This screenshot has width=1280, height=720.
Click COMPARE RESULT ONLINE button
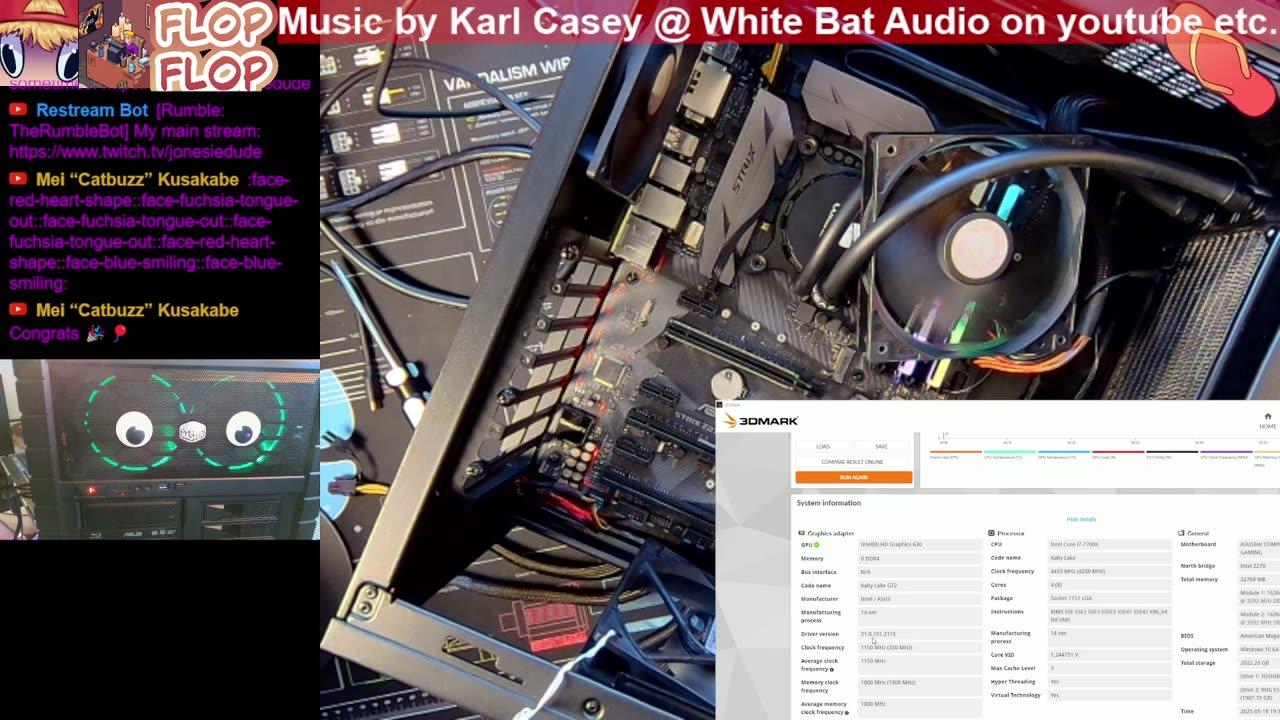(853, 462)
